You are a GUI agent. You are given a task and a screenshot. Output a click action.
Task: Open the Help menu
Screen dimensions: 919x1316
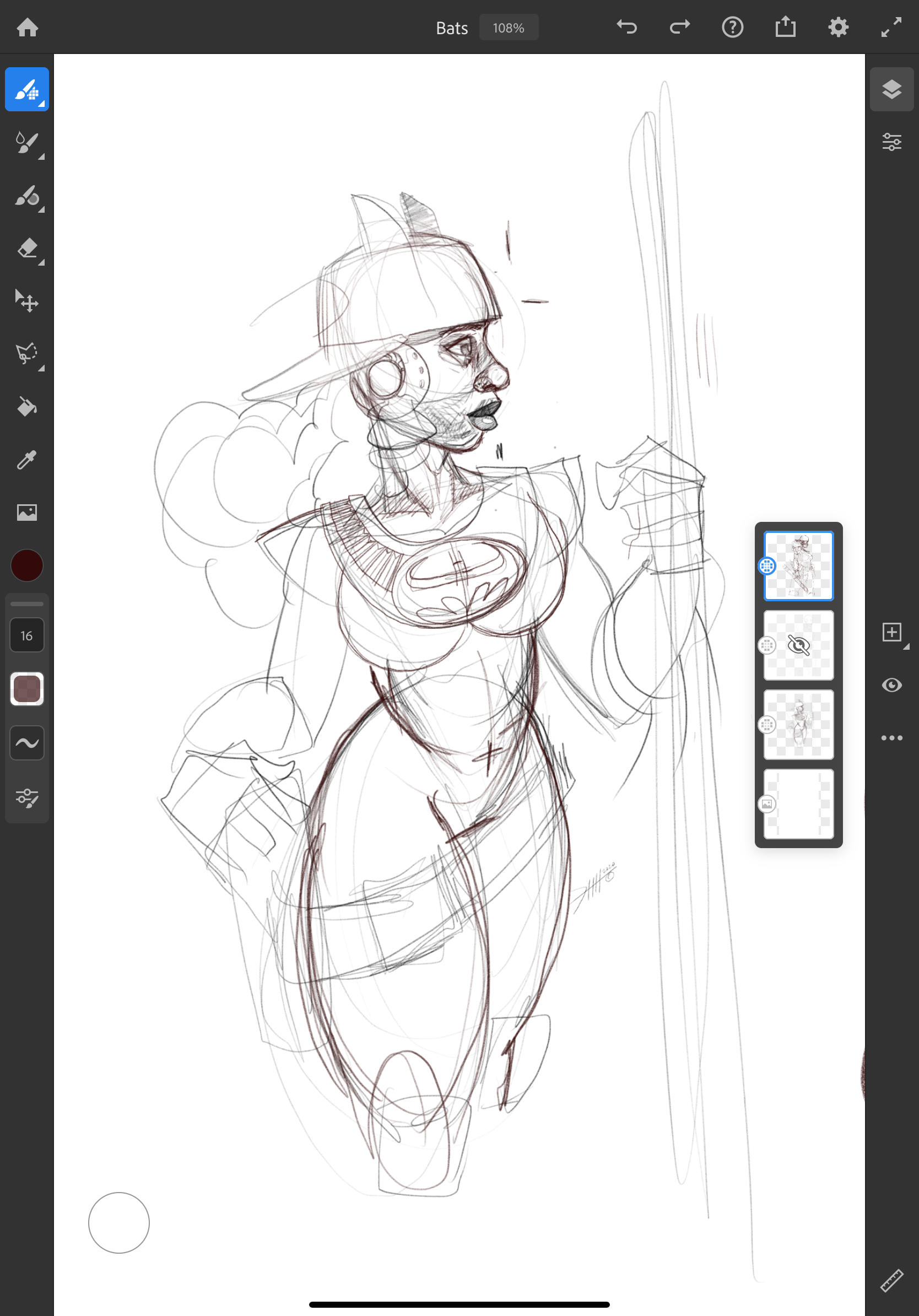tap(733, 27)
